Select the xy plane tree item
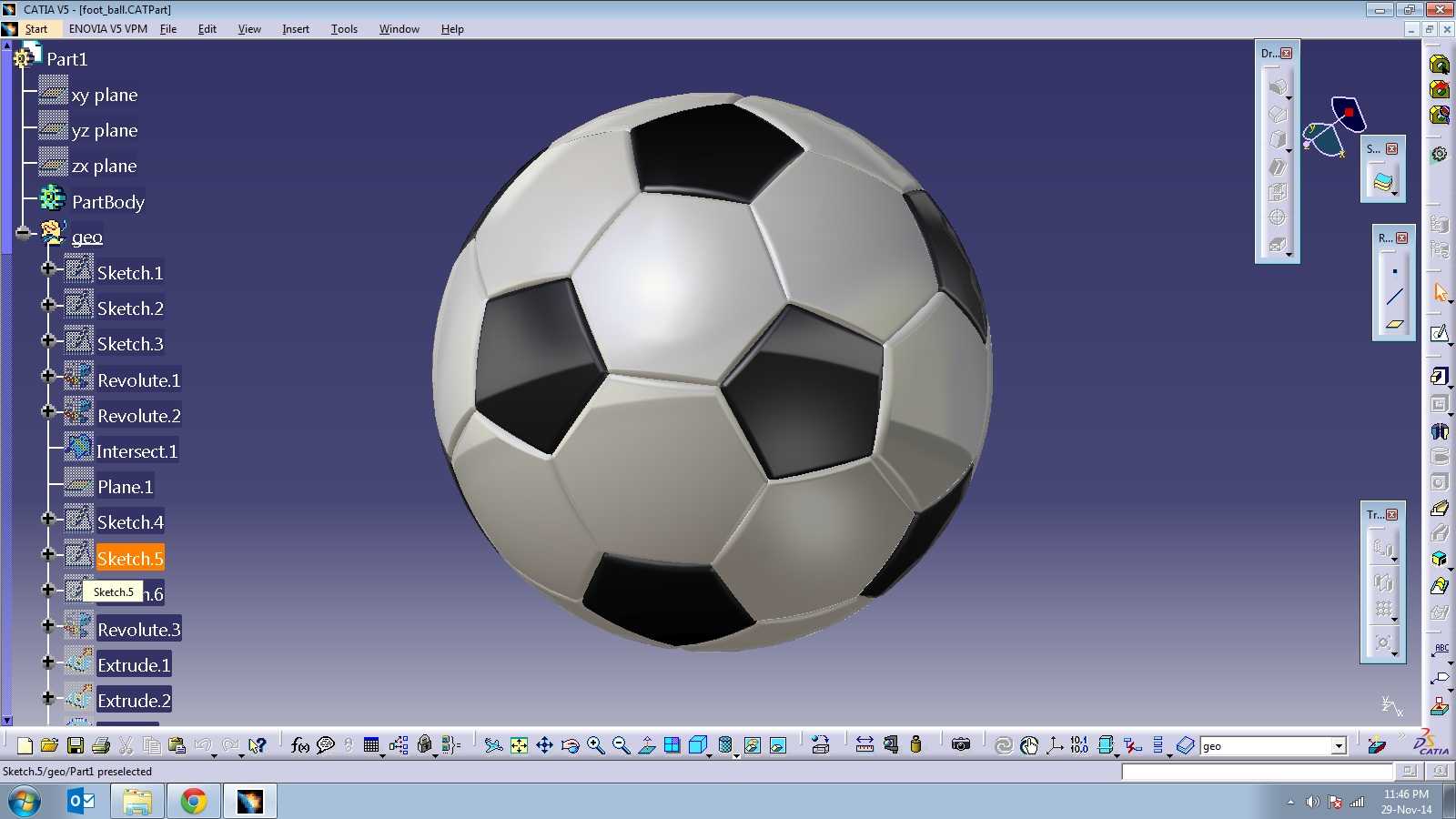The height and width of the screenshot is (819, 1456). 105,95
